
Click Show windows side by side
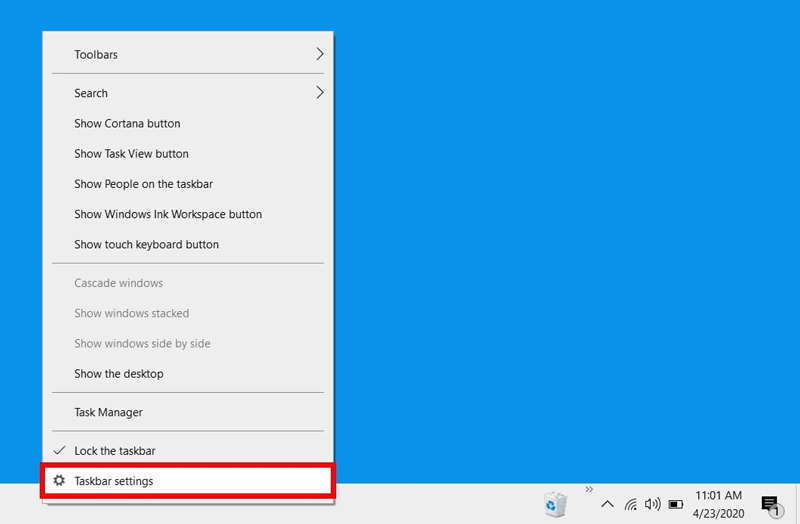188,343
